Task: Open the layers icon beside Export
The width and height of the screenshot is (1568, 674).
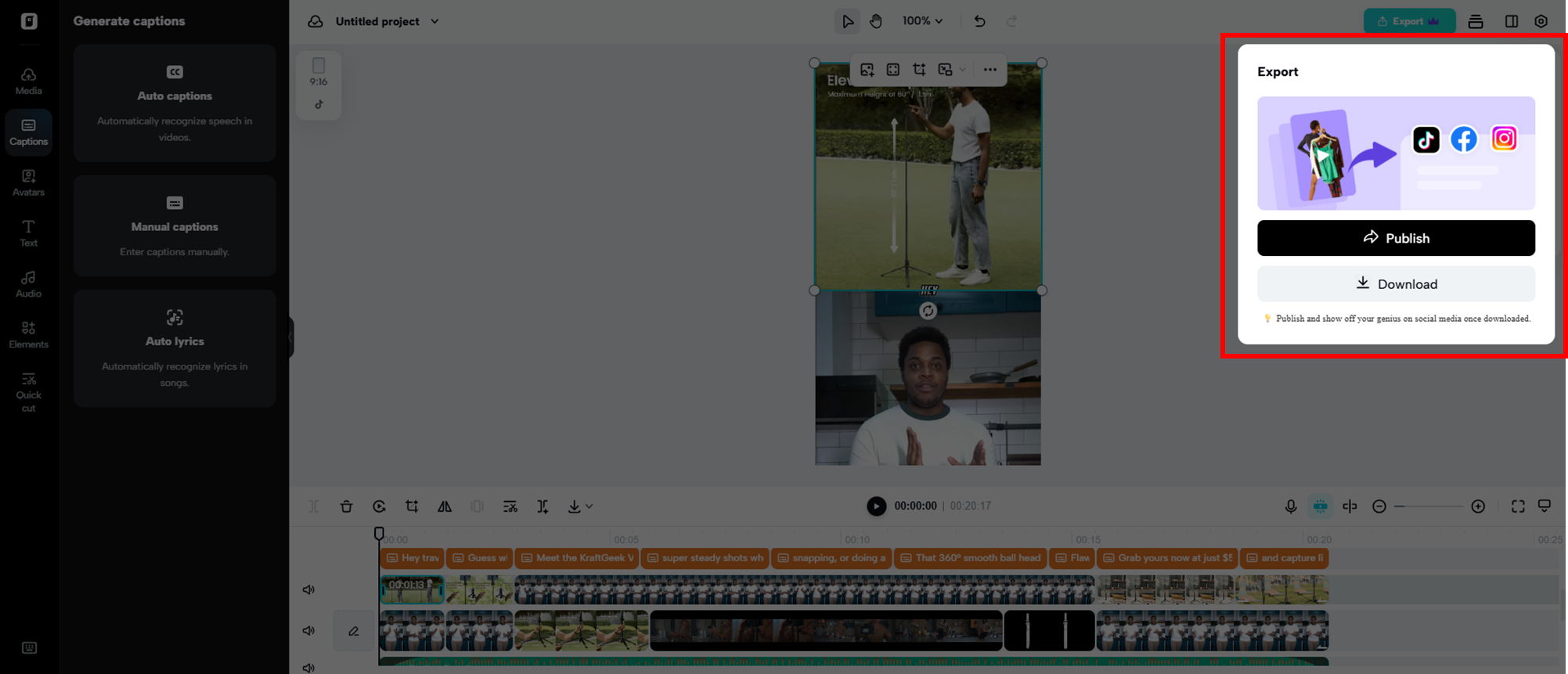Action: coord(1476,21)
